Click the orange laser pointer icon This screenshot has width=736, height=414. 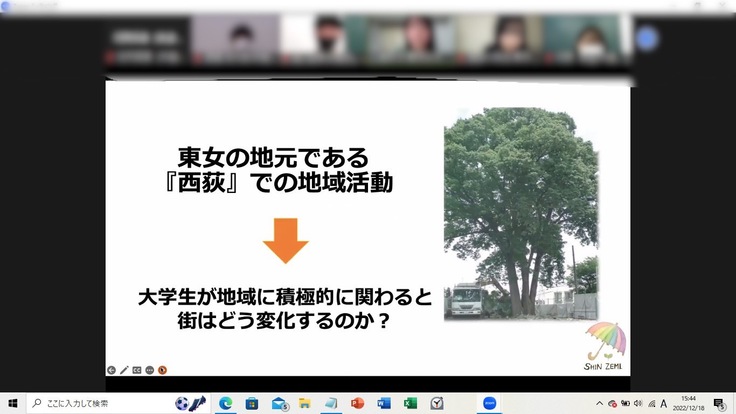[x=162, y=369]
